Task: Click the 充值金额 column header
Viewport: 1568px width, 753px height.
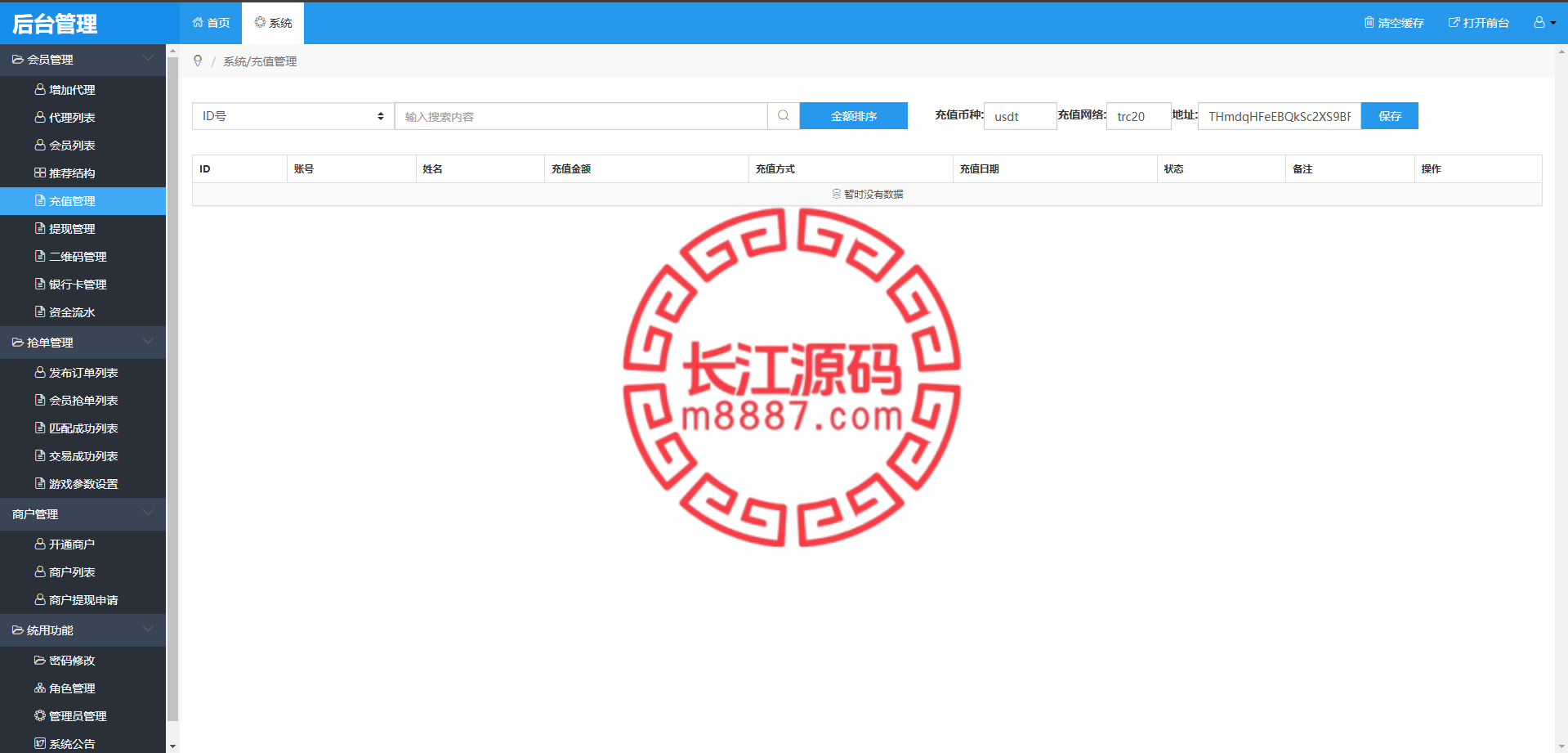Action: click(646, 168)
